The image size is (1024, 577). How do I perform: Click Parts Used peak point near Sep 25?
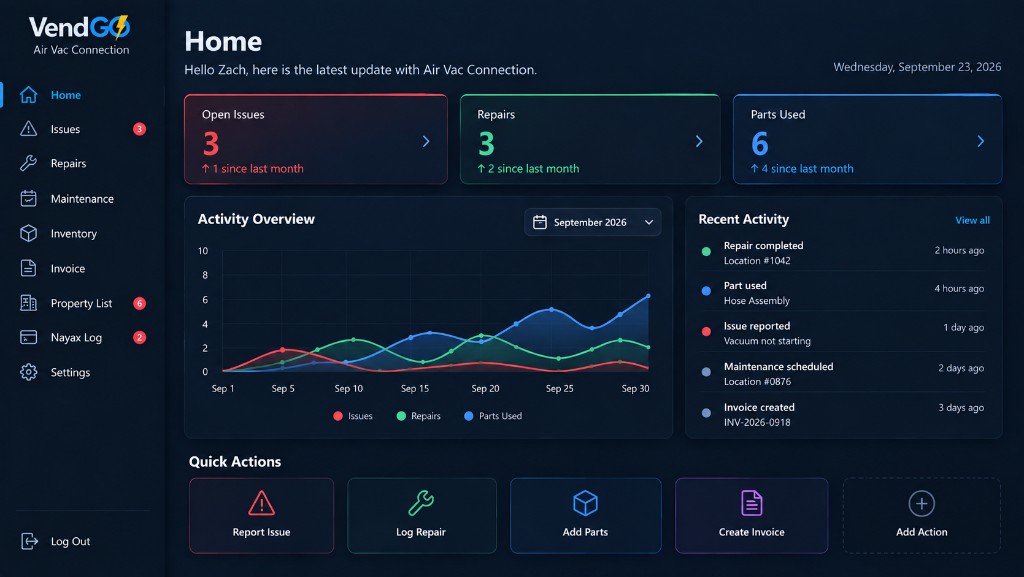552,309
